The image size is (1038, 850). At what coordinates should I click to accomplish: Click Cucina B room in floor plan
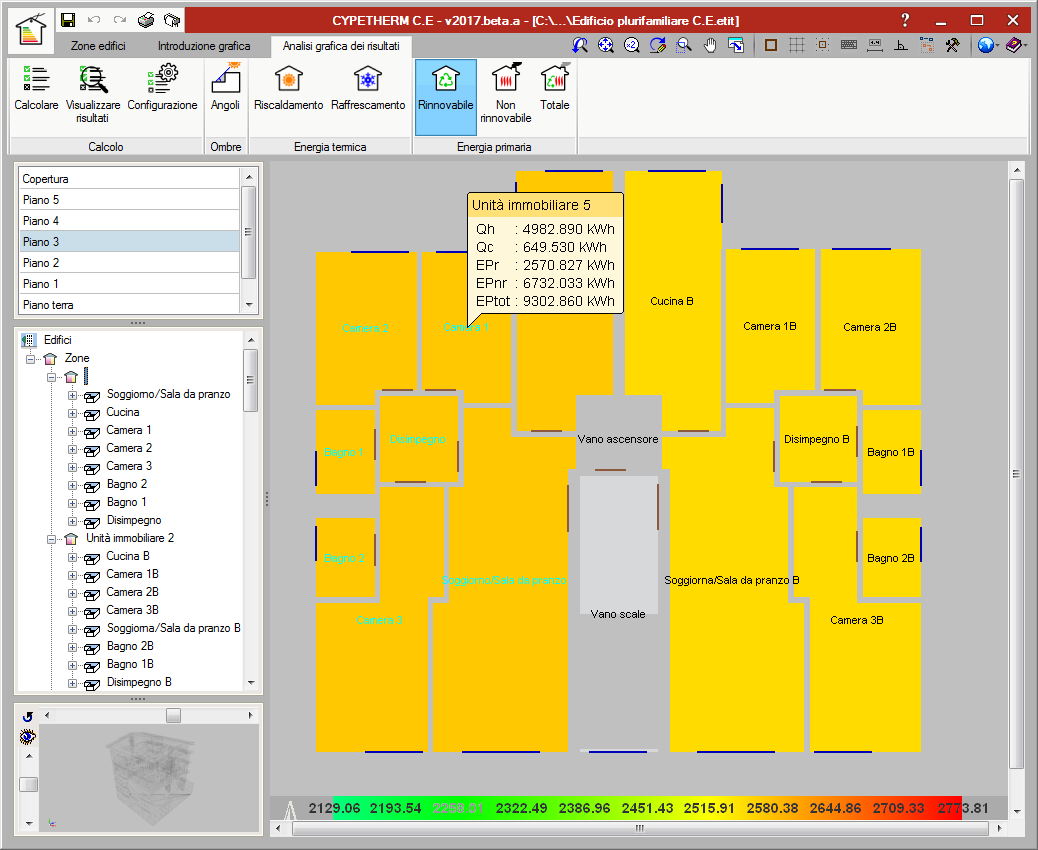672,301
